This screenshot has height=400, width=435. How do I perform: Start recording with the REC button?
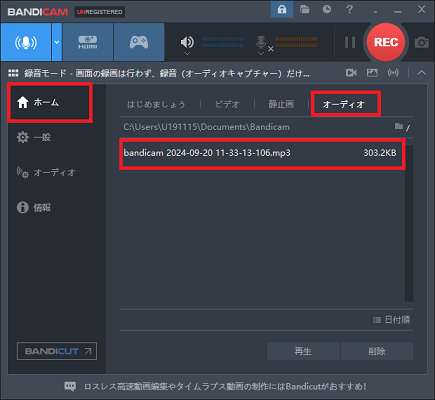[x=386, y=42]
